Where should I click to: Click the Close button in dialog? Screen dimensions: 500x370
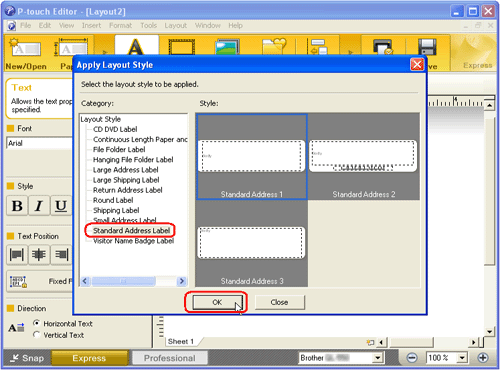(x=280, y=302)
